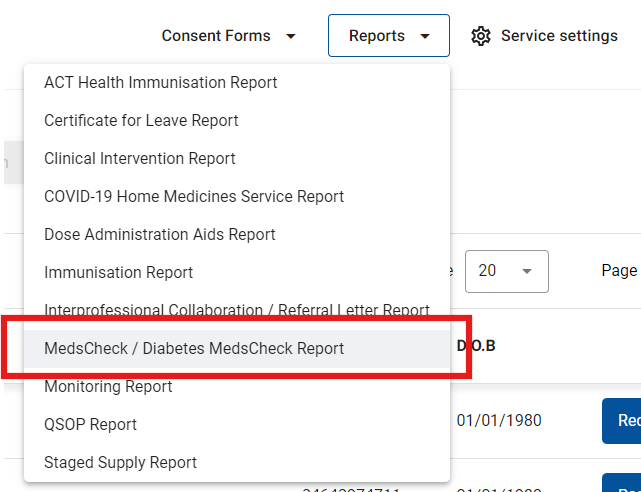
Task: Expand the Consent Forms dropdown
Action: point(229,36)
